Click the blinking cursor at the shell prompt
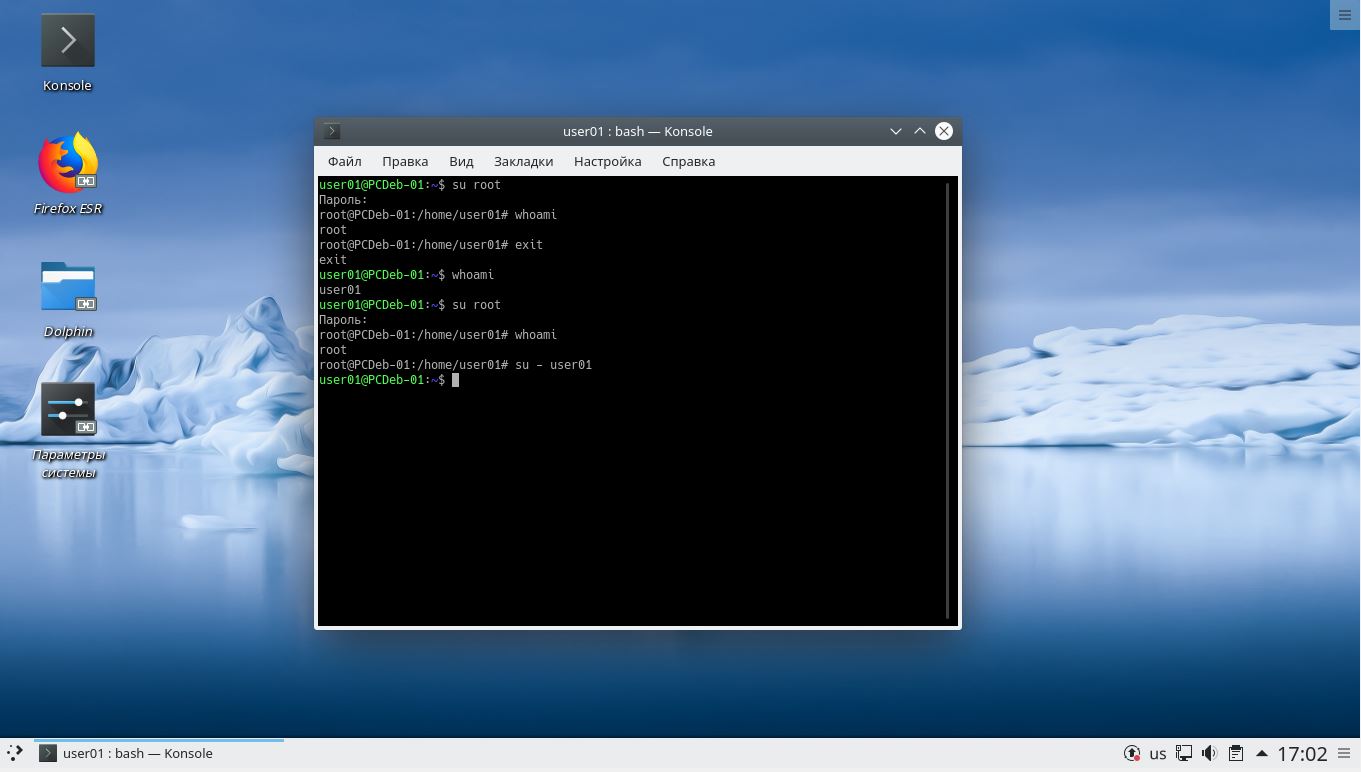Viewport: 1361px width, 772px height. click(456, 380)
